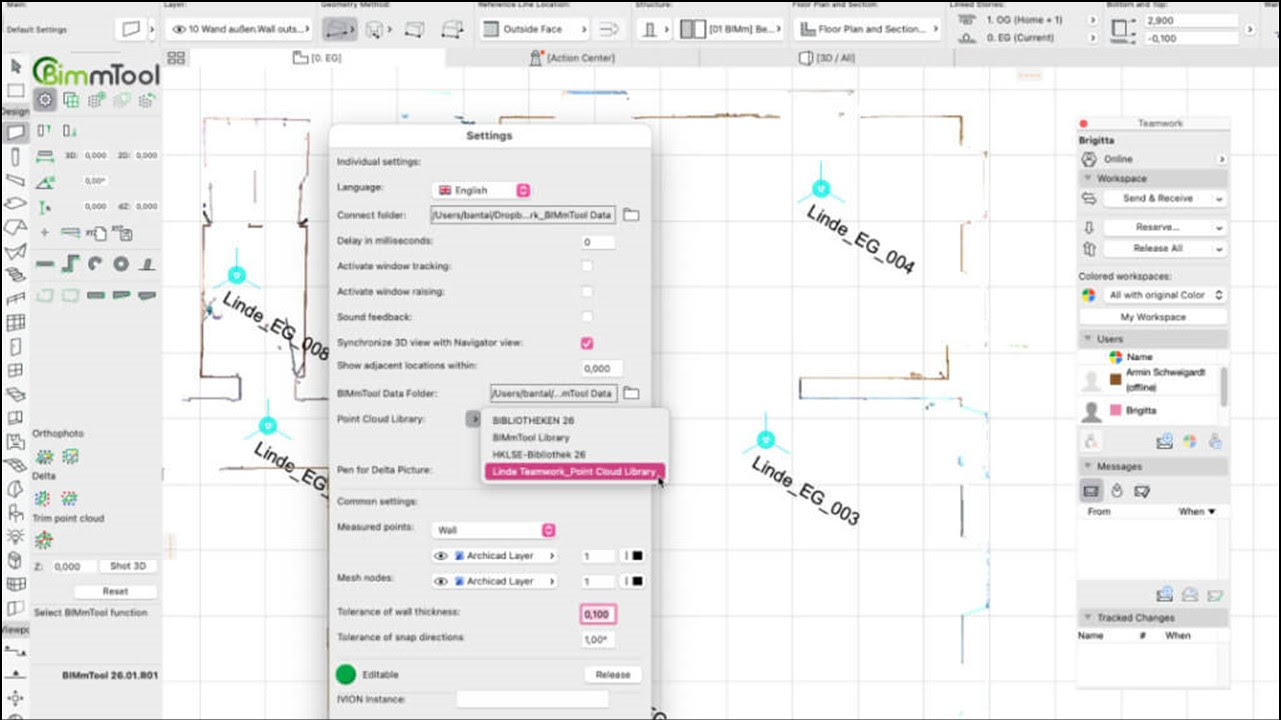
Task: Toggle green Editable status indicator
Action: (x=346, y=674)
